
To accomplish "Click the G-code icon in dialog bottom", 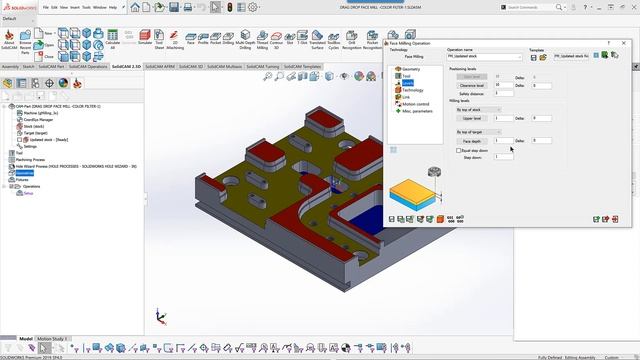I will [450, 219].
